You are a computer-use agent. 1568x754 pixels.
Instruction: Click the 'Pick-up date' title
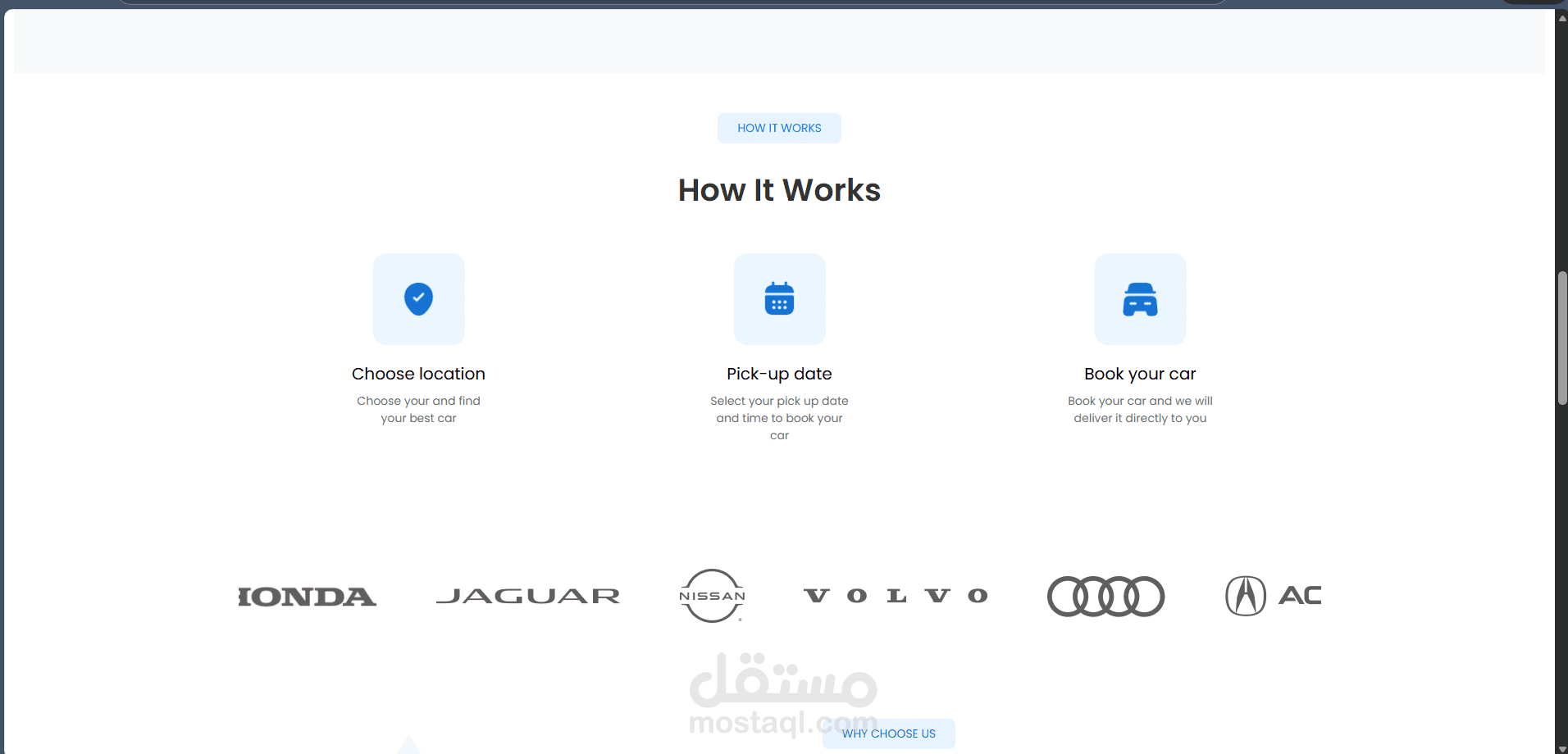tap(779, 374)
